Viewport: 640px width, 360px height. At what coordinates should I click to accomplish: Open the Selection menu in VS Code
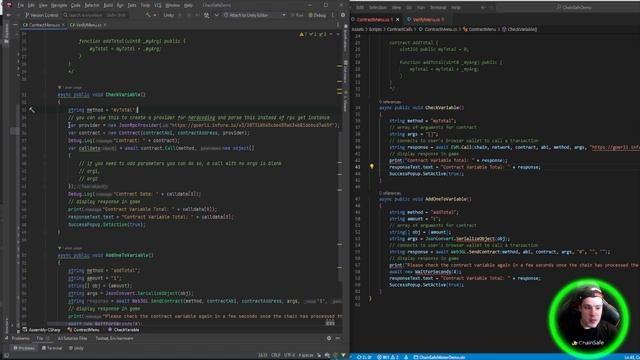pos(378,7)
